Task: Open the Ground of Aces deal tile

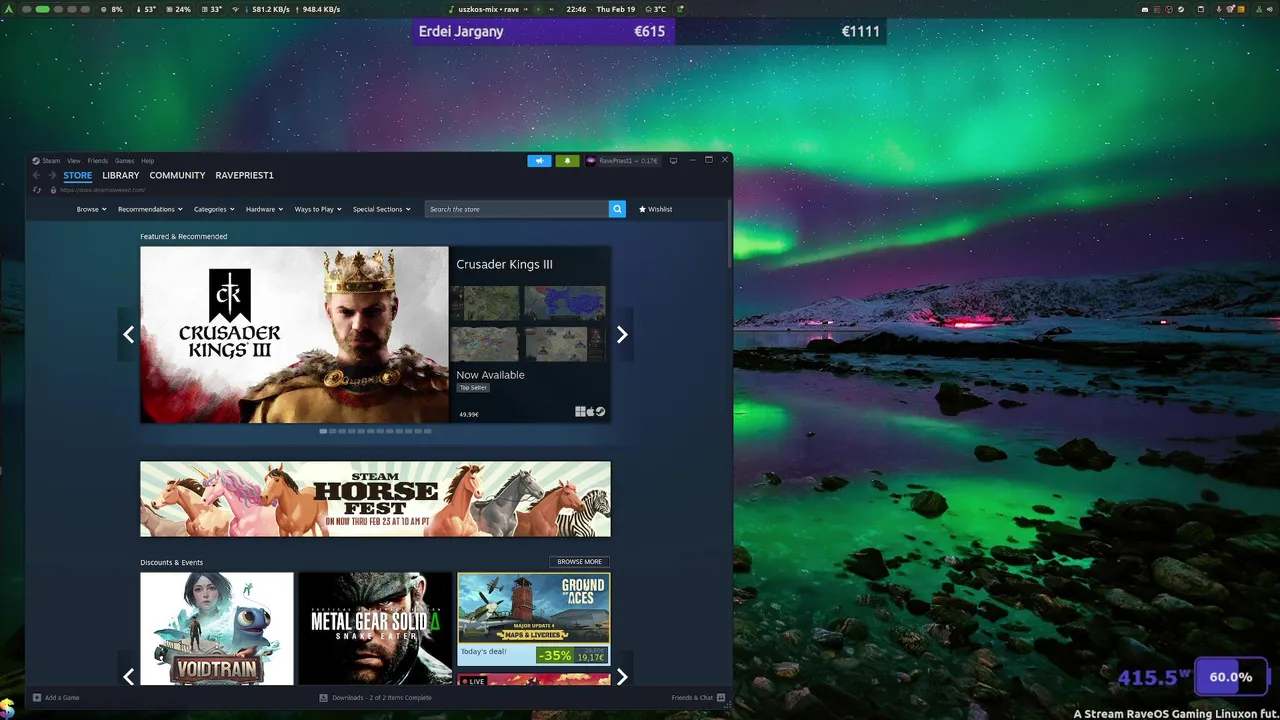Action: pyautogui.click(x=534, y=619)
